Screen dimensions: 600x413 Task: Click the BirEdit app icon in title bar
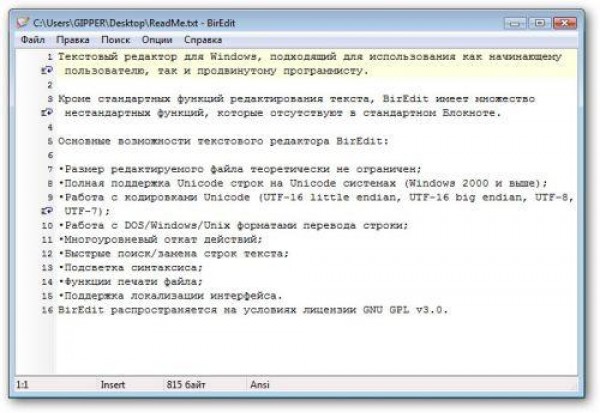[x=23, y=23]
